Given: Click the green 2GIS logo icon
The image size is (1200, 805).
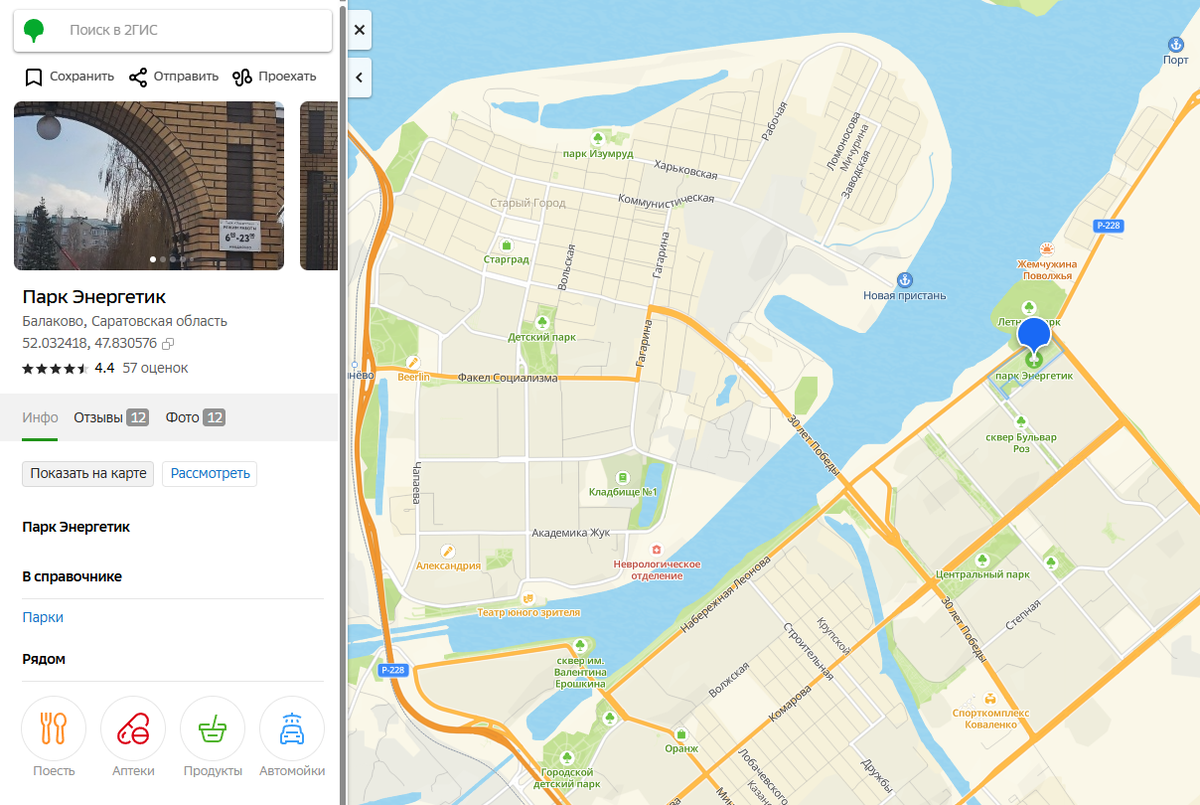Looking at the screenshot, I should (33, 30).
